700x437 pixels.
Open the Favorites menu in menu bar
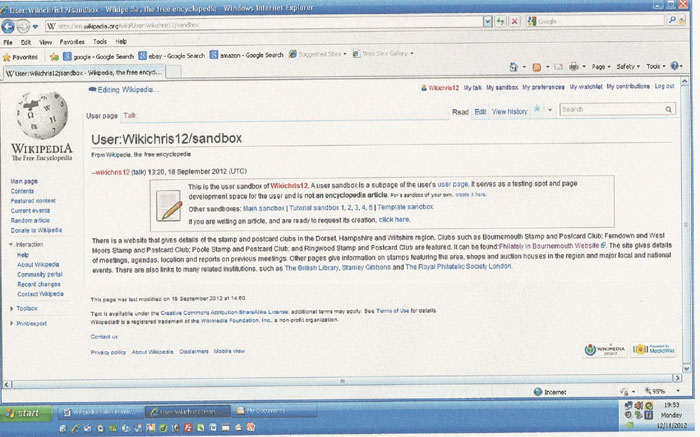[x=72, y=42]
